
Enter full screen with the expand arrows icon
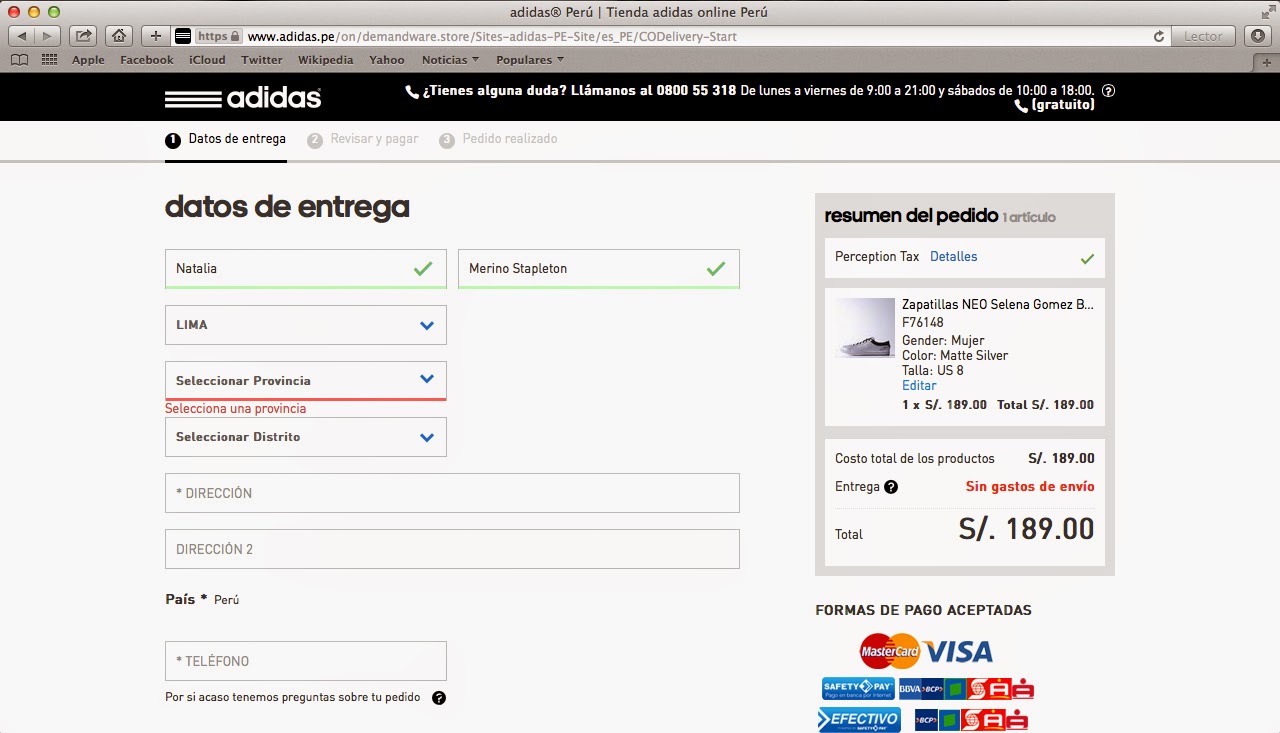(1267, 11)
